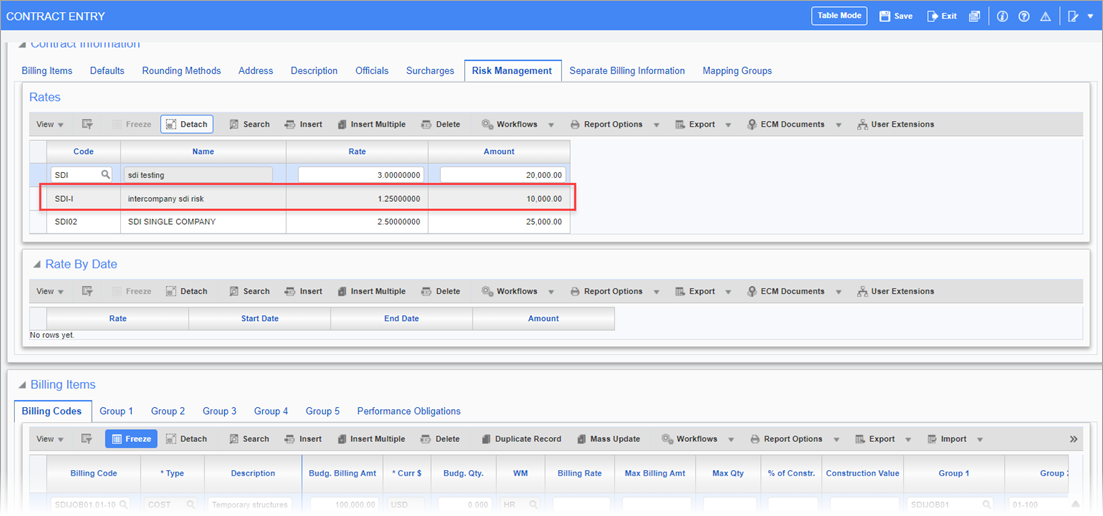This screenshot has height=516, width=1103.
Task: Open the Separate Billing Information tab
Action: coord(627,70)
